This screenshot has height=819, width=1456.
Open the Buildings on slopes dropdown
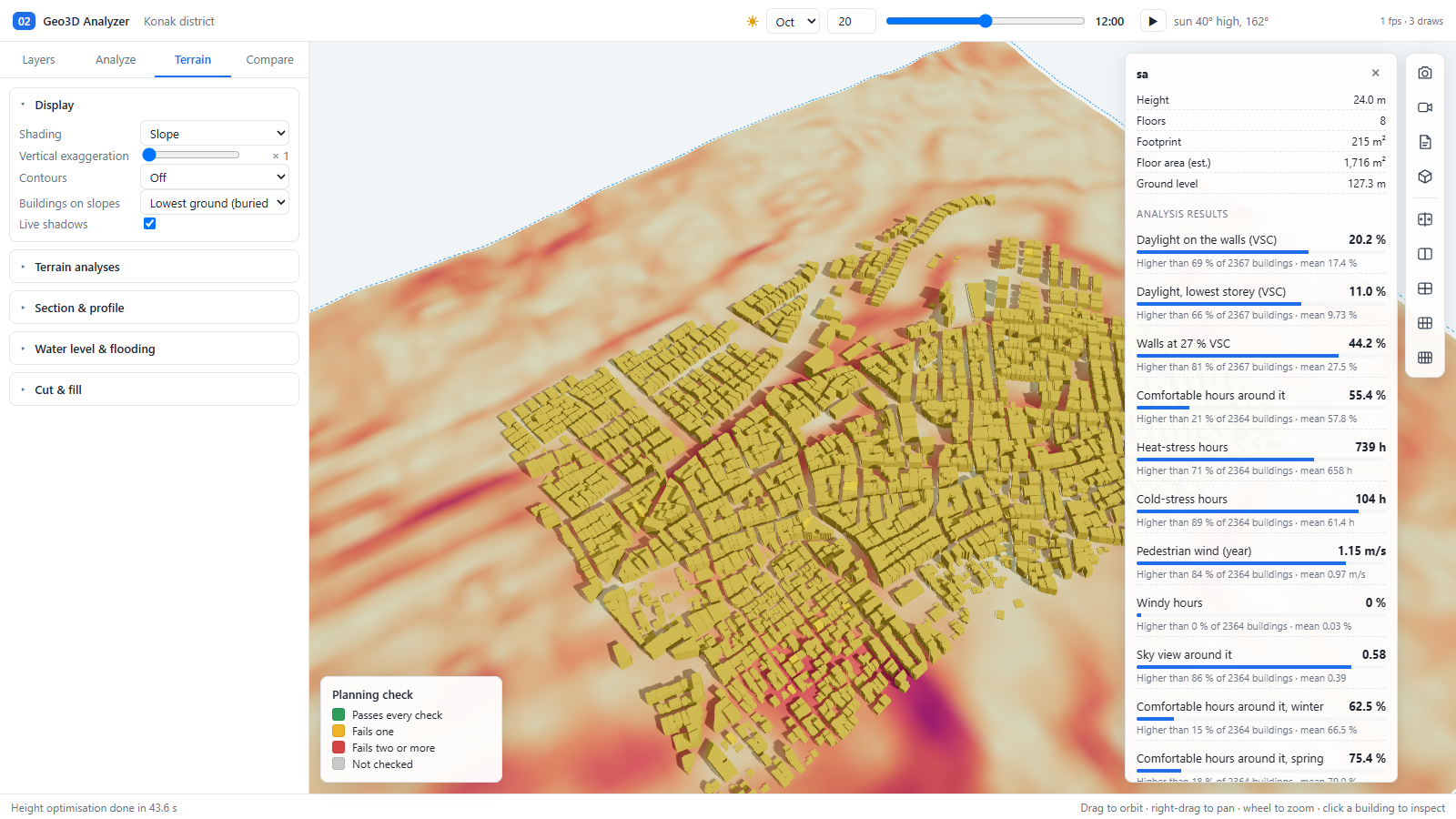point(215,203)
